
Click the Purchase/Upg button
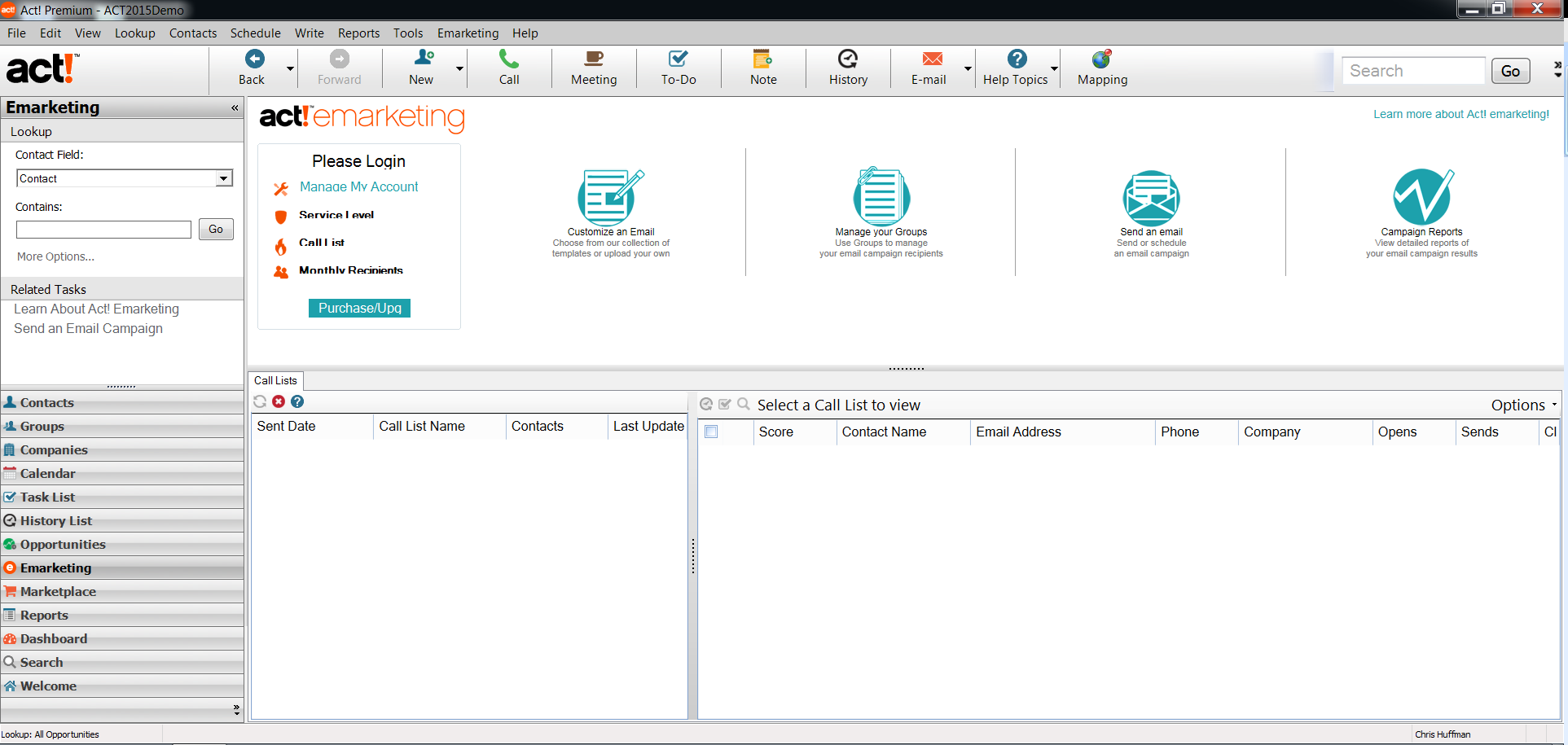tap(359, 308)
